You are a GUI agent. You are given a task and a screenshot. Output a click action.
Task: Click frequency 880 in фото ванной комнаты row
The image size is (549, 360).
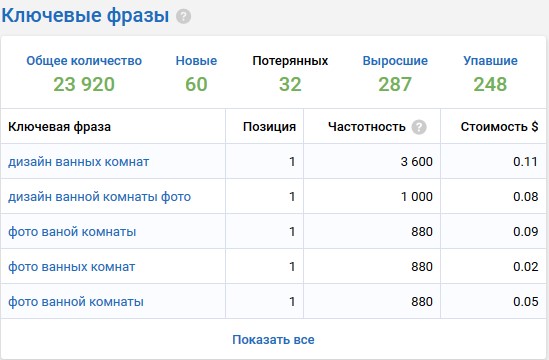pyautogui.click(x=422, y=302)
